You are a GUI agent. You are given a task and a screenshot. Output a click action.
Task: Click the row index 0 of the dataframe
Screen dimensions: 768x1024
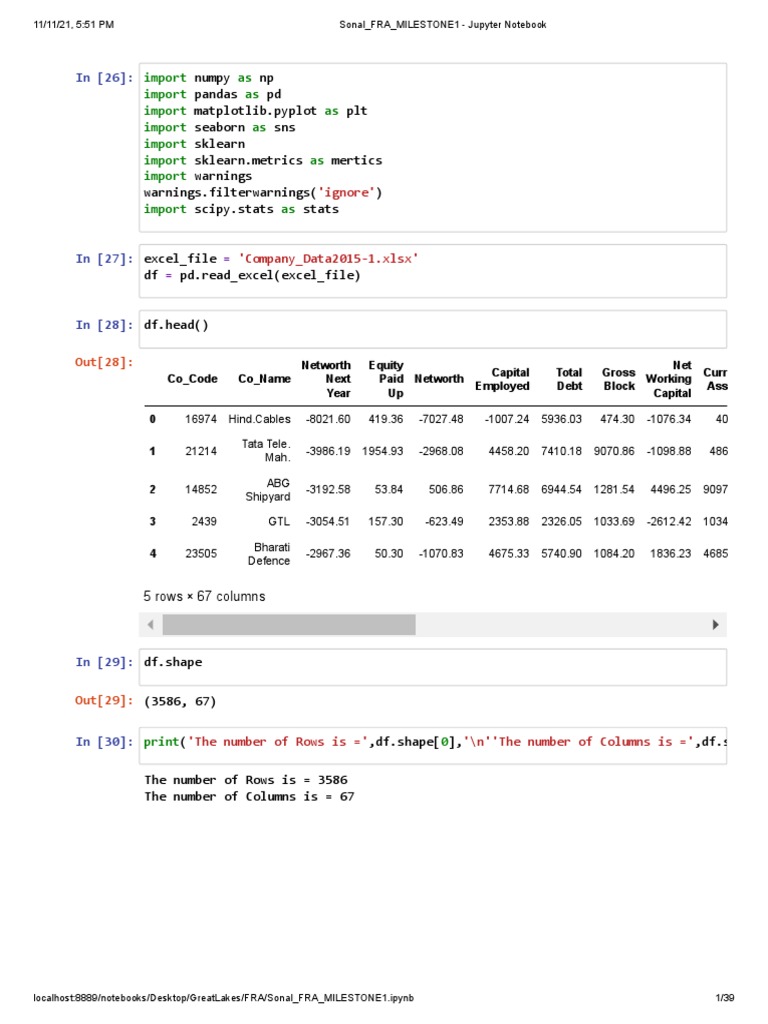click(x=152, y=419)
